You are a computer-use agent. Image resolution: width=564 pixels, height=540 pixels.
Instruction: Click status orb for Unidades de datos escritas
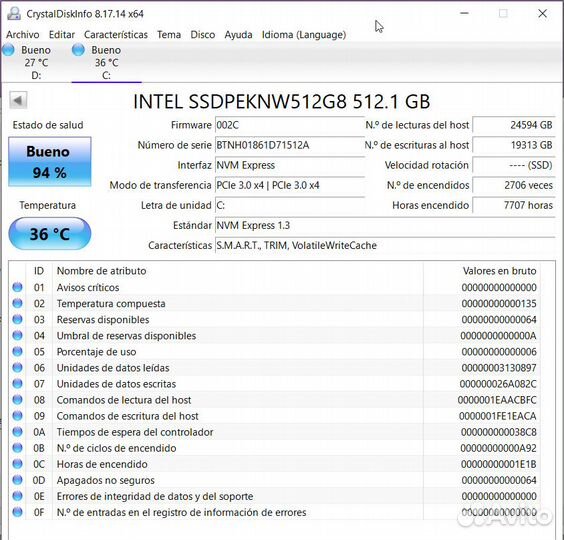pyautogui.click(x=17, y=384)
